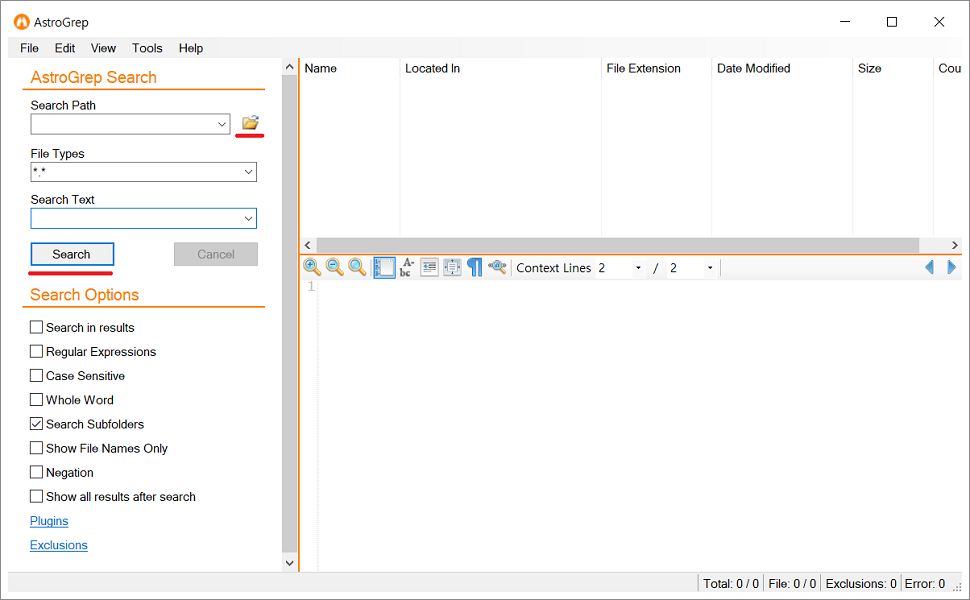Maximize the AstroGrep window

click(892, 22)
